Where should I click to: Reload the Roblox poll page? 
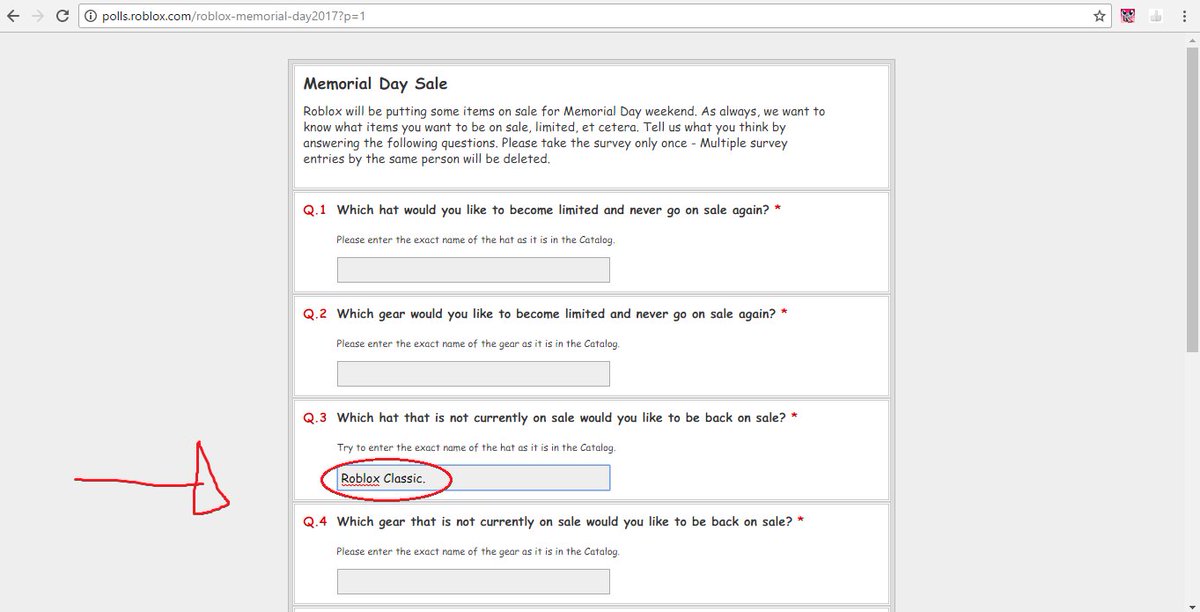pos(62,16)
